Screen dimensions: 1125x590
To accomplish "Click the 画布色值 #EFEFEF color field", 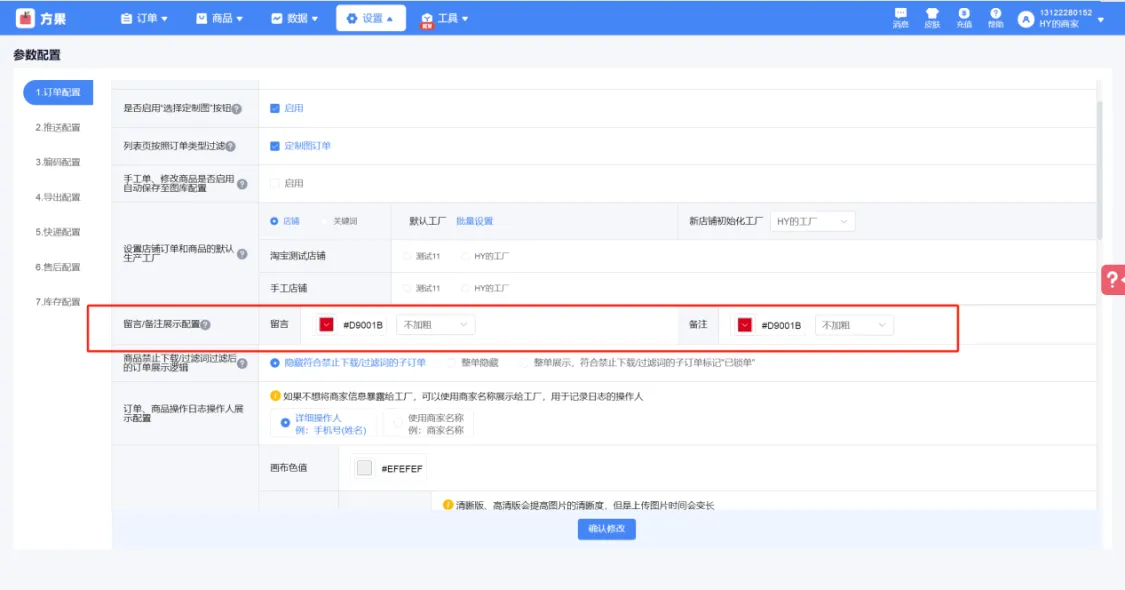I will [x=390, y=467].
